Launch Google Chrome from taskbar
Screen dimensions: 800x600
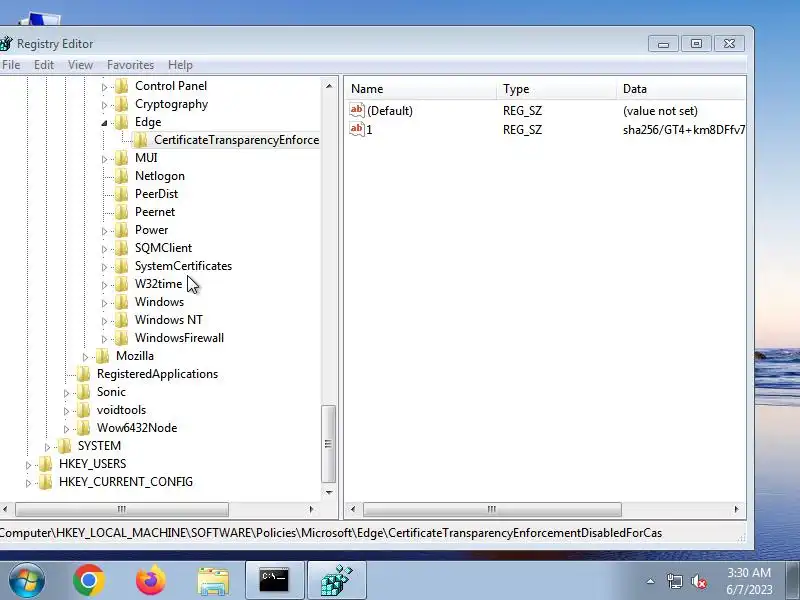pos(89,580)
